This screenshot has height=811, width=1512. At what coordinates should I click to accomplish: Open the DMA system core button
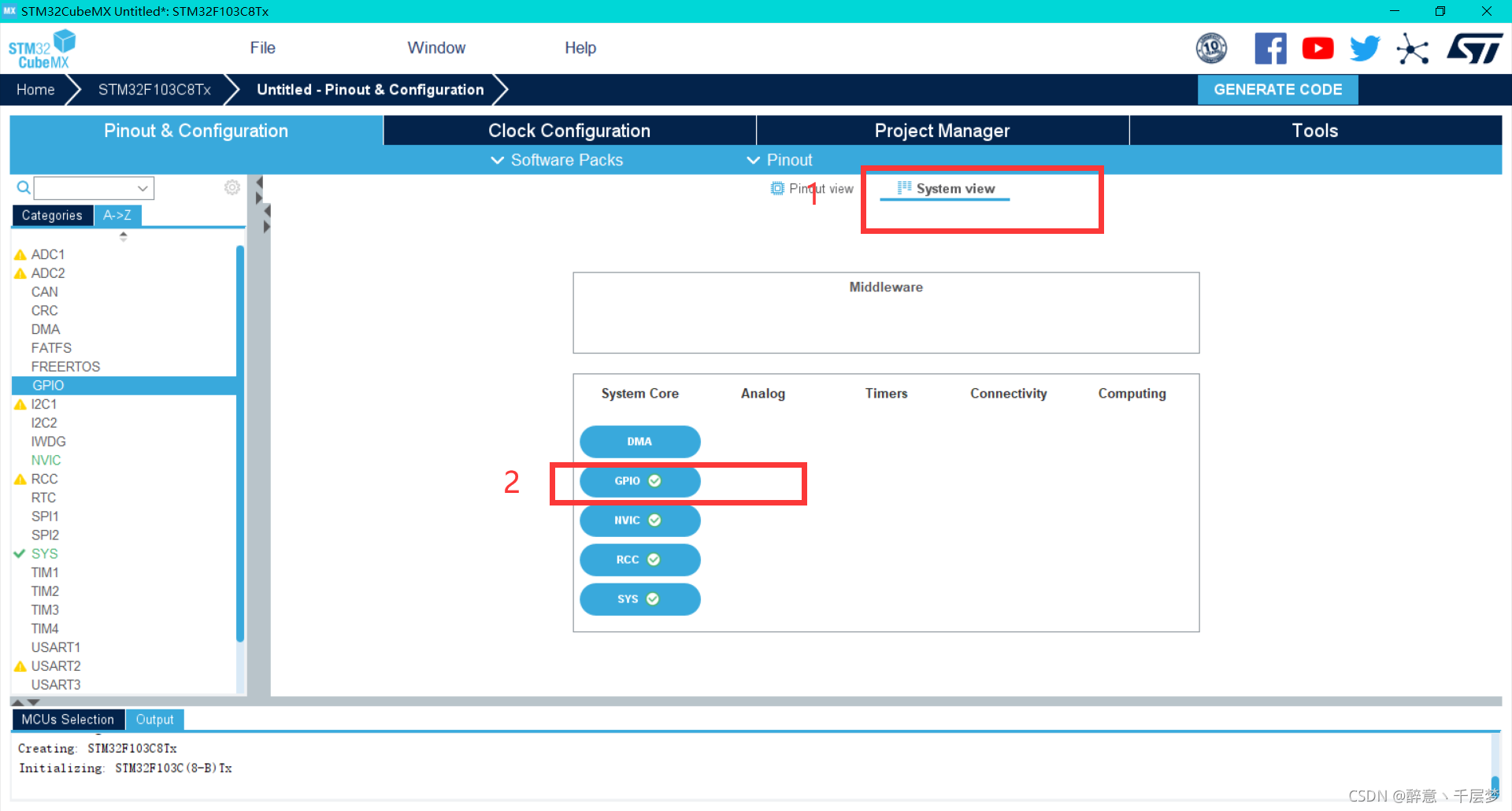click(x=639, y=442)
